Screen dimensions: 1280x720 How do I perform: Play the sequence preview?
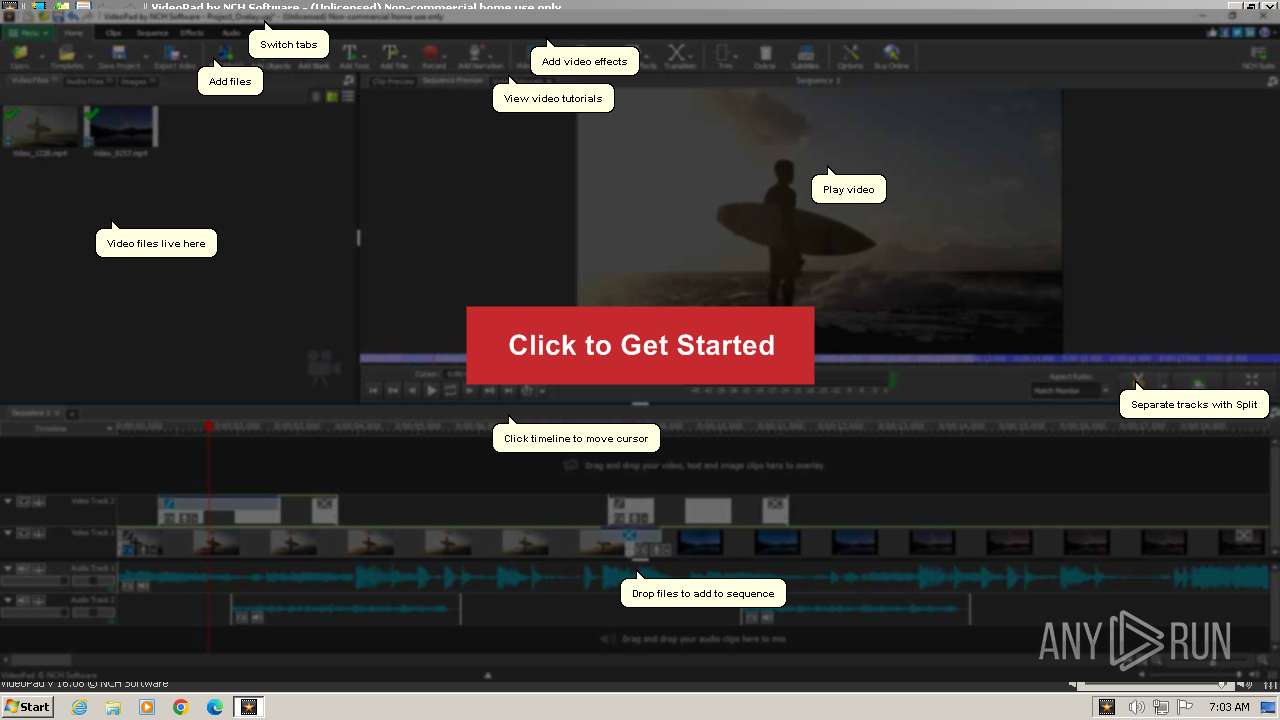tap(431, 391)
